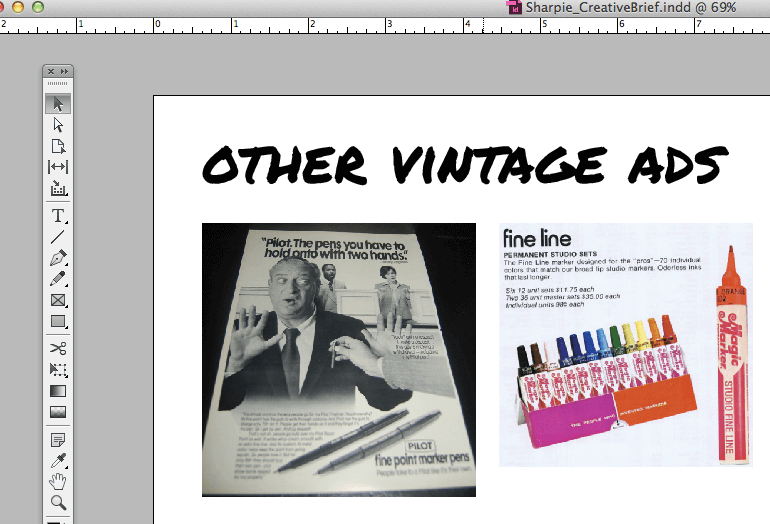Select the Rectangle Frame tool
The image size is (770, 524).
pos(58,300)
